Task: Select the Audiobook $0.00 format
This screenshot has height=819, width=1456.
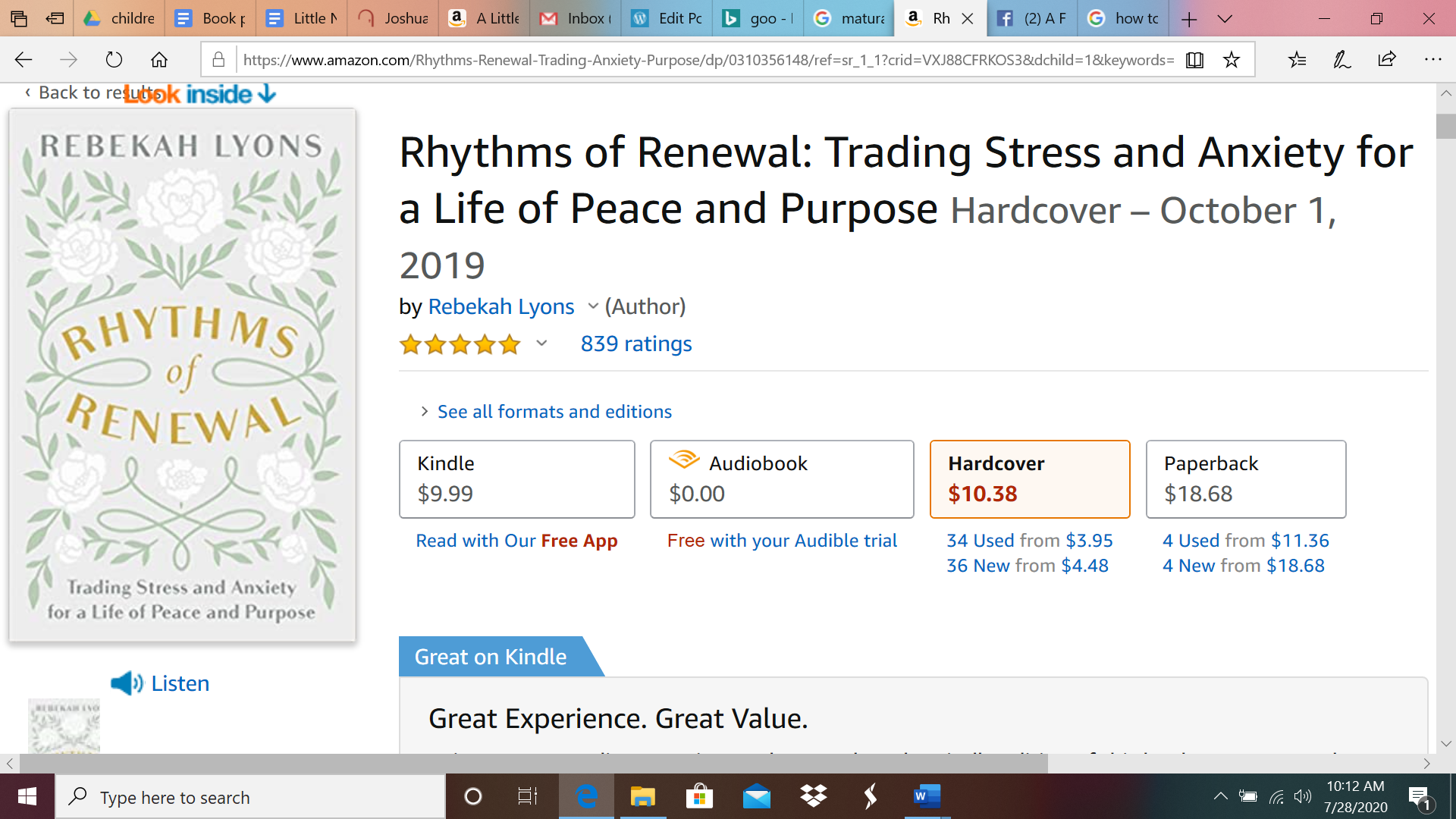Action: click(781, 479)
